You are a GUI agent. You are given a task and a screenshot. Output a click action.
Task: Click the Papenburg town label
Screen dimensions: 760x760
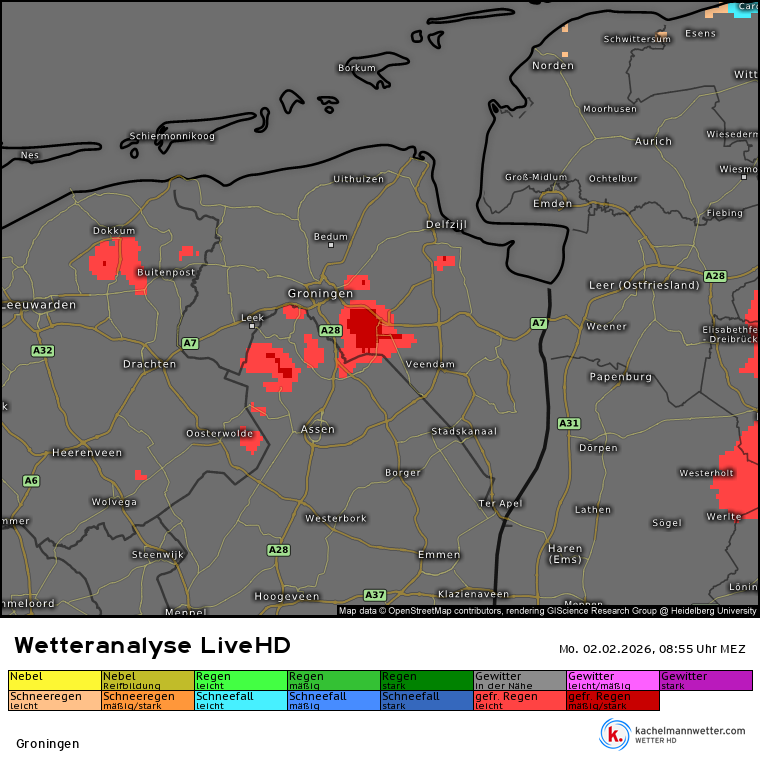tap(620, 377)
